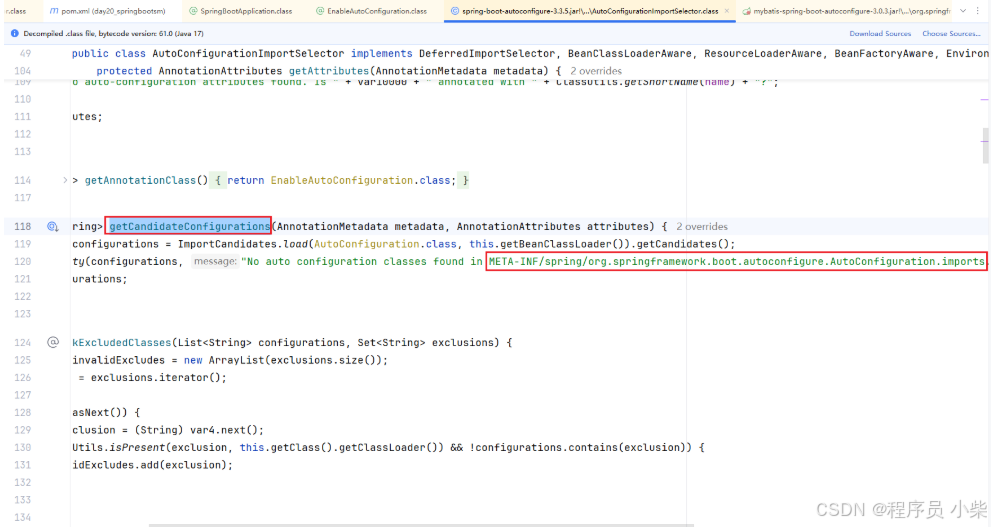Open the mybatis-spring-boot-autoconfigure jar tab
991x527 pixels.
(x=846, y=11)
